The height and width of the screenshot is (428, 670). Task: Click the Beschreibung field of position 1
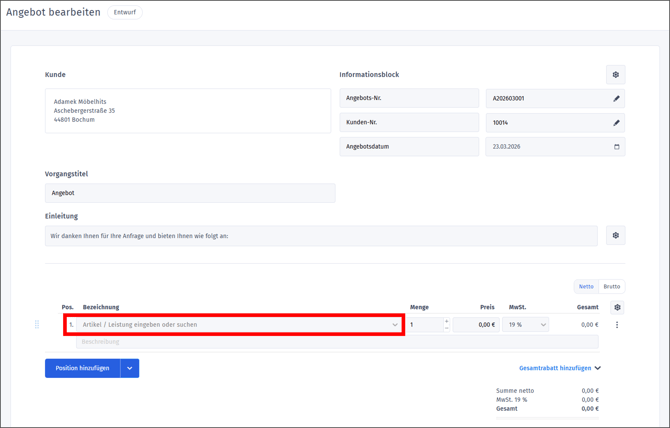pos(337,342)
